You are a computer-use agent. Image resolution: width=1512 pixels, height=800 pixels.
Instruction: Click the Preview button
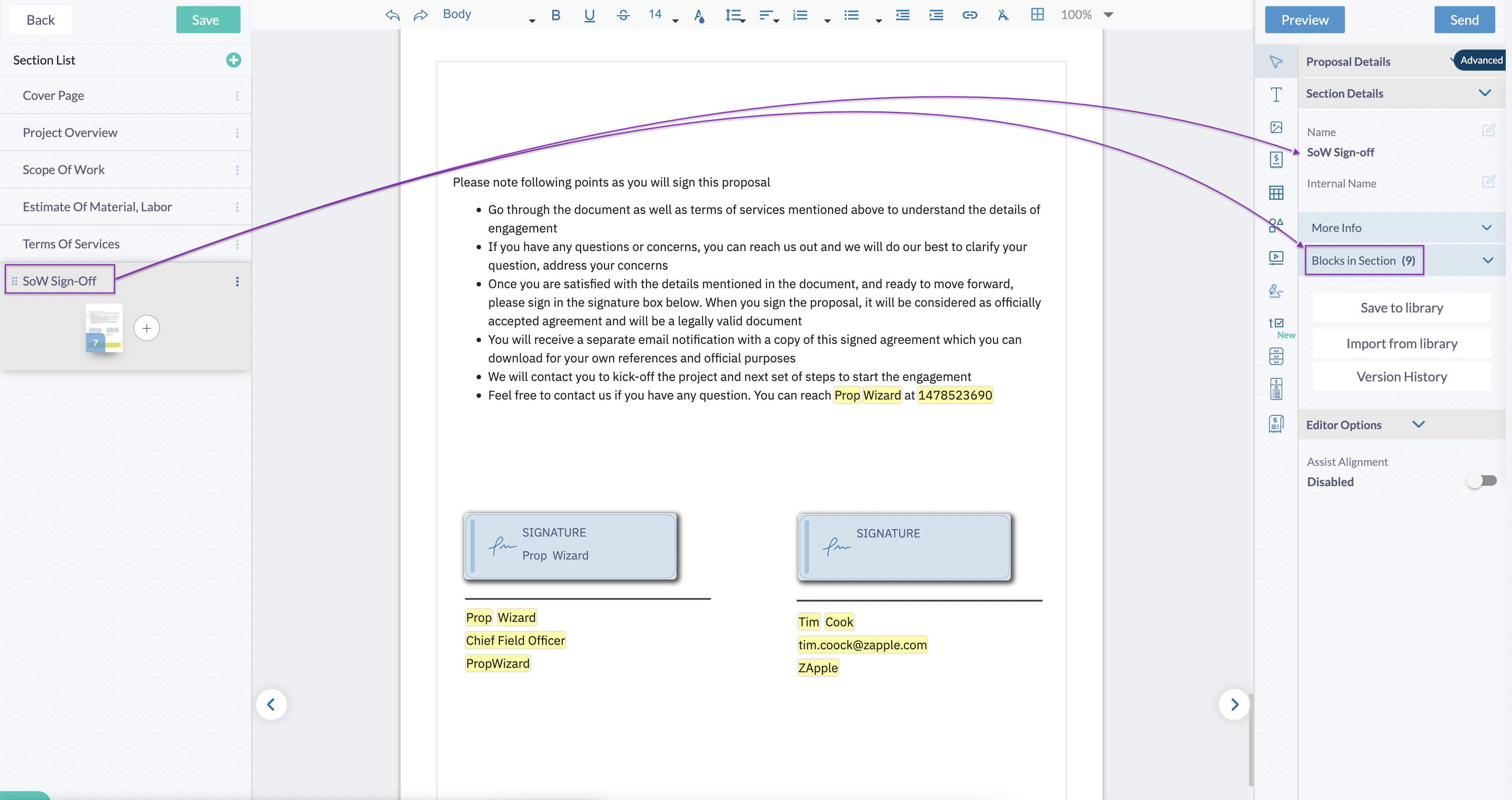1304,20
